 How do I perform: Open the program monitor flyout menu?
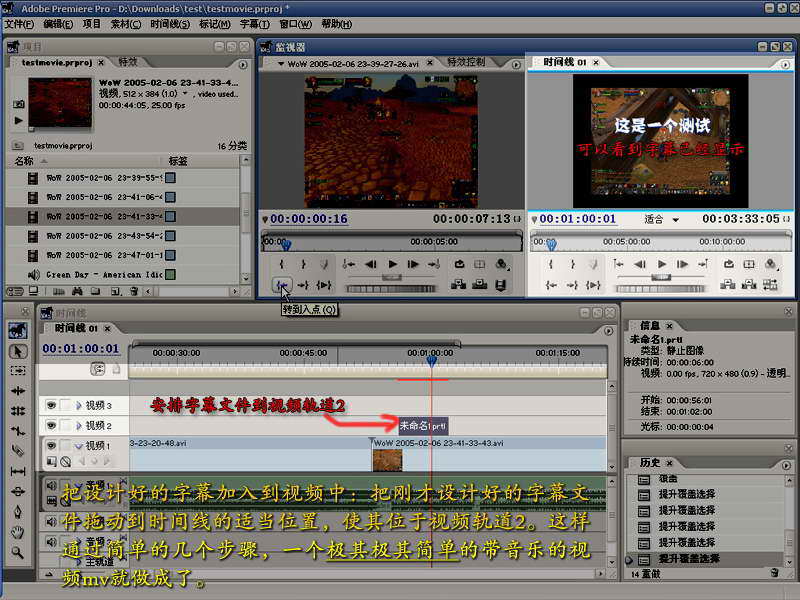[x=785, y=64]
